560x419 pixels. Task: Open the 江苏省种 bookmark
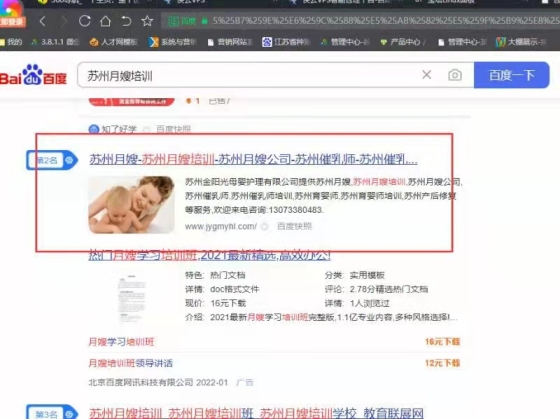[x=286, y=42]
